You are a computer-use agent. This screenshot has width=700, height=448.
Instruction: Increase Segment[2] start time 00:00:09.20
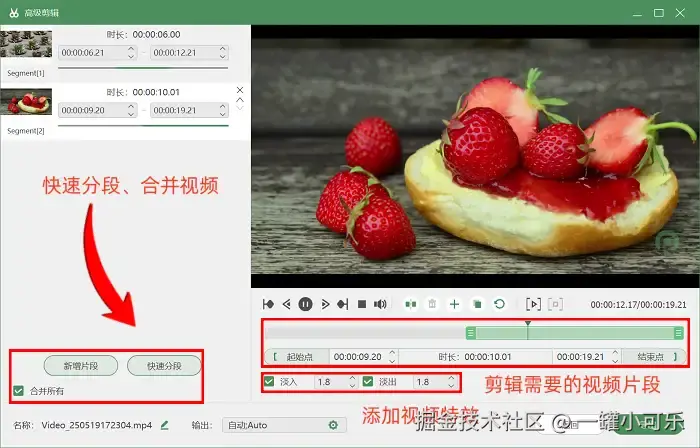click(131, 106)
